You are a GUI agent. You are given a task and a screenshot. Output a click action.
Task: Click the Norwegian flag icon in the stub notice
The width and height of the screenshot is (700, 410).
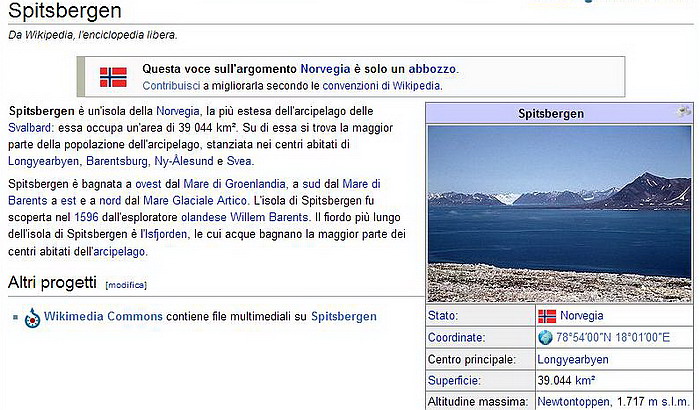click(x=113, y=77)
